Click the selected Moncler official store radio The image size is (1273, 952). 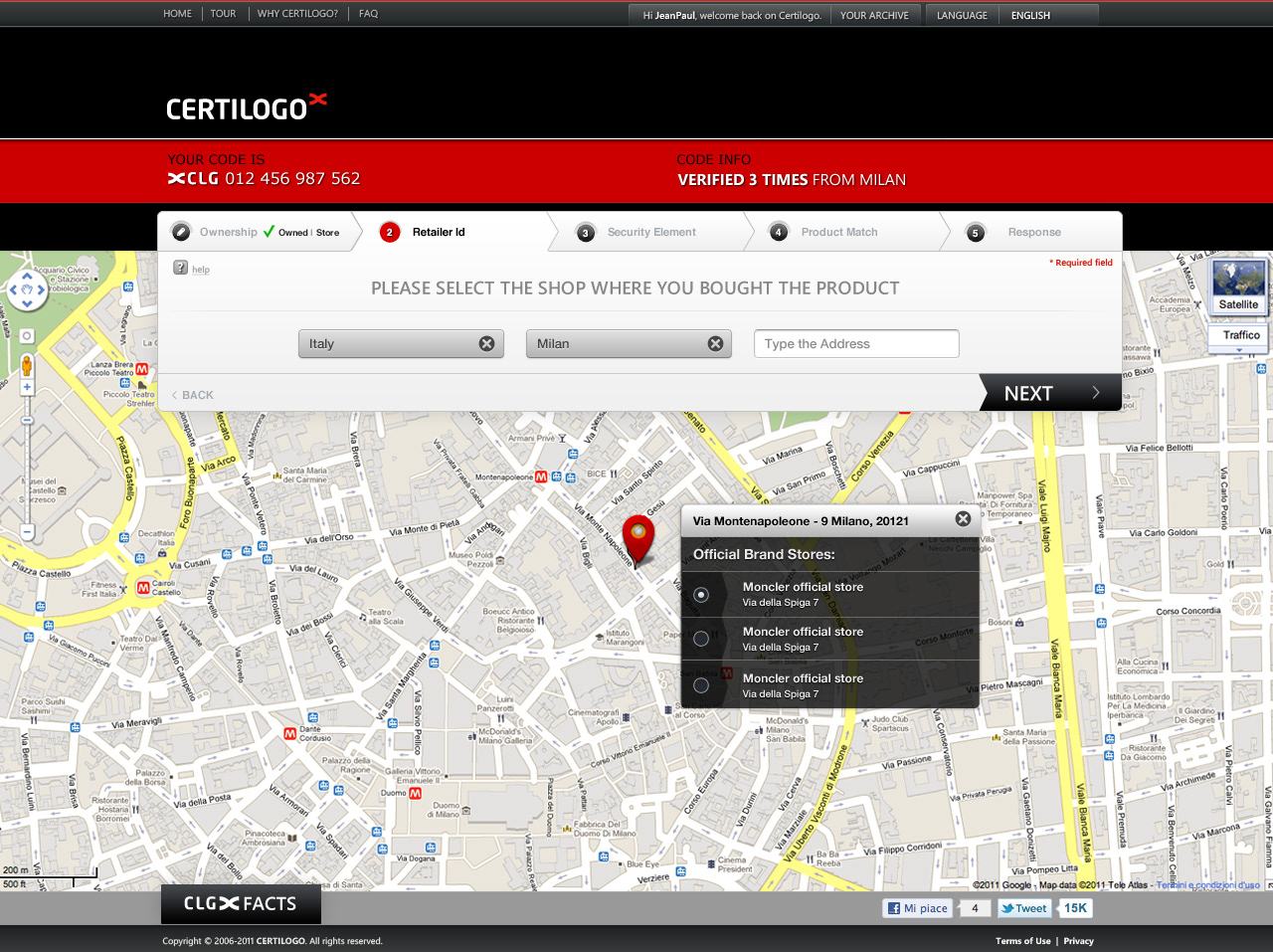(701, 595)
